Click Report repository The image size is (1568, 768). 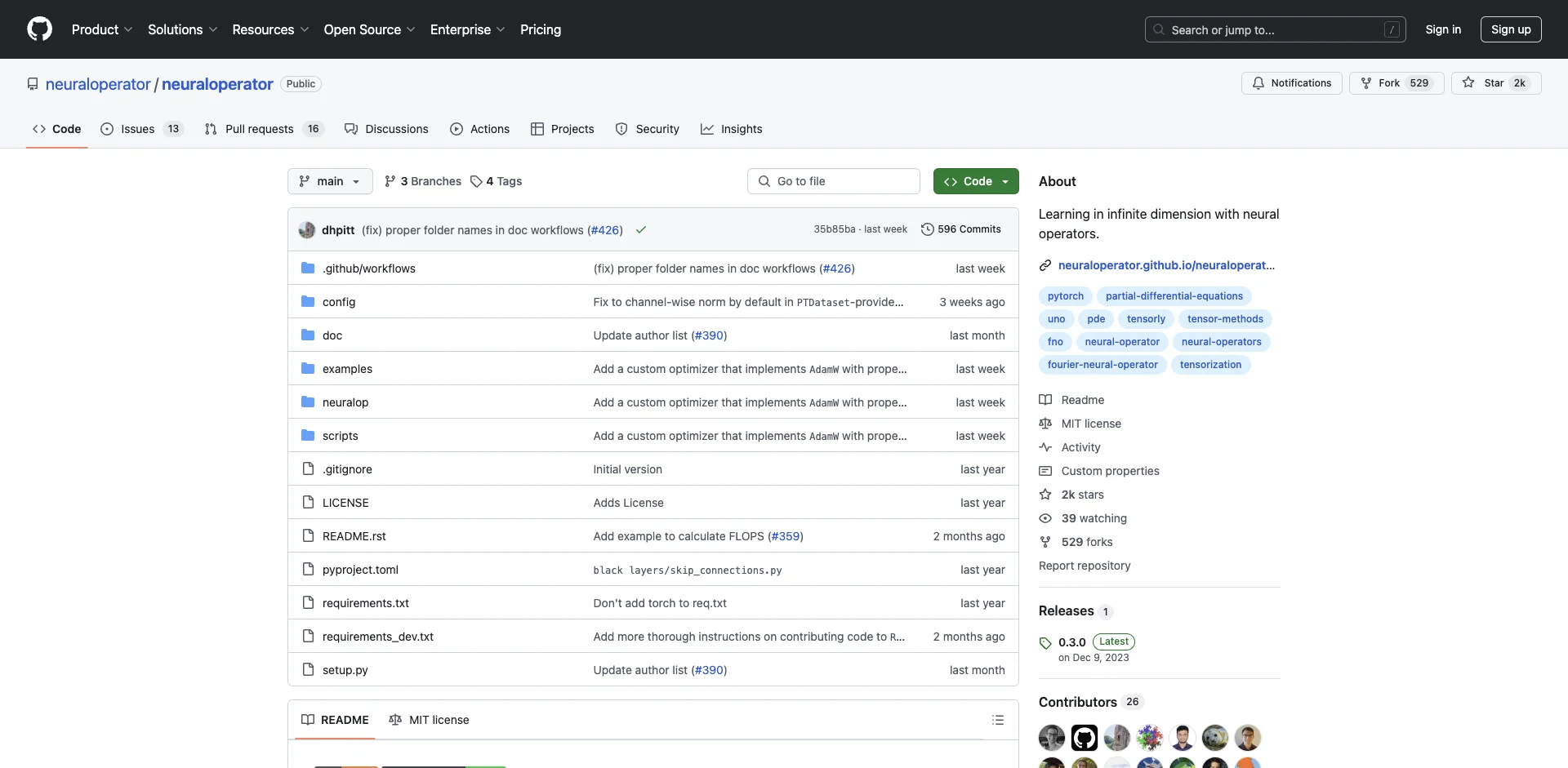coord(1085,566)
